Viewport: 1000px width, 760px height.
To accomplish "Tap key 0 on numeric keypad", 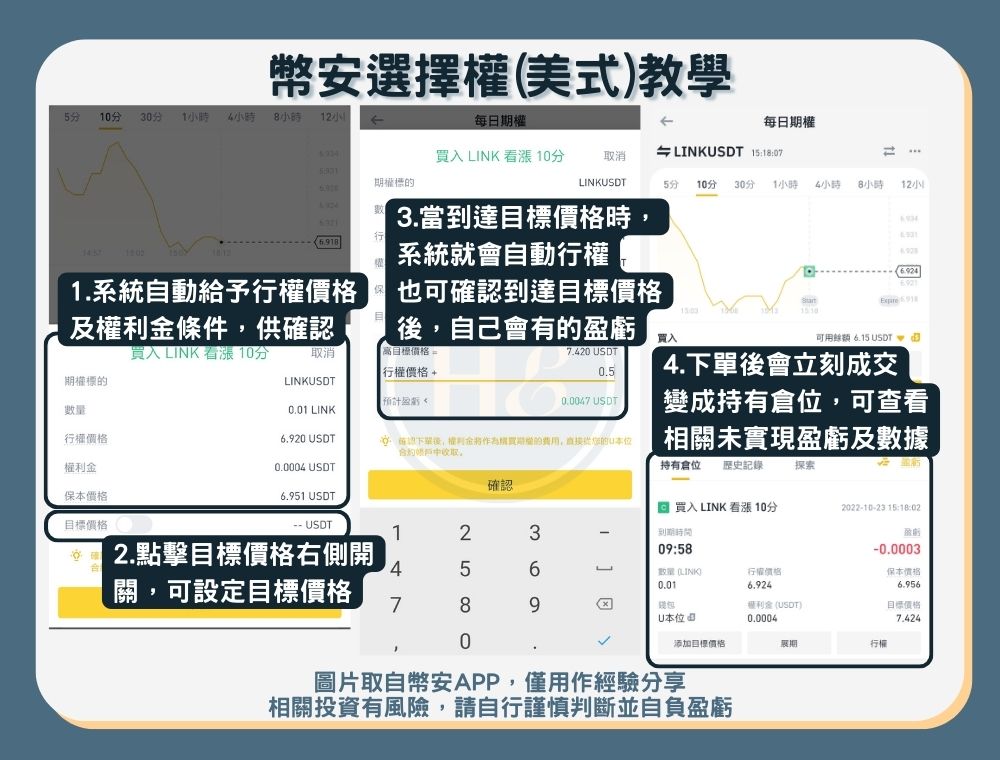I will [x=466, y=640].
